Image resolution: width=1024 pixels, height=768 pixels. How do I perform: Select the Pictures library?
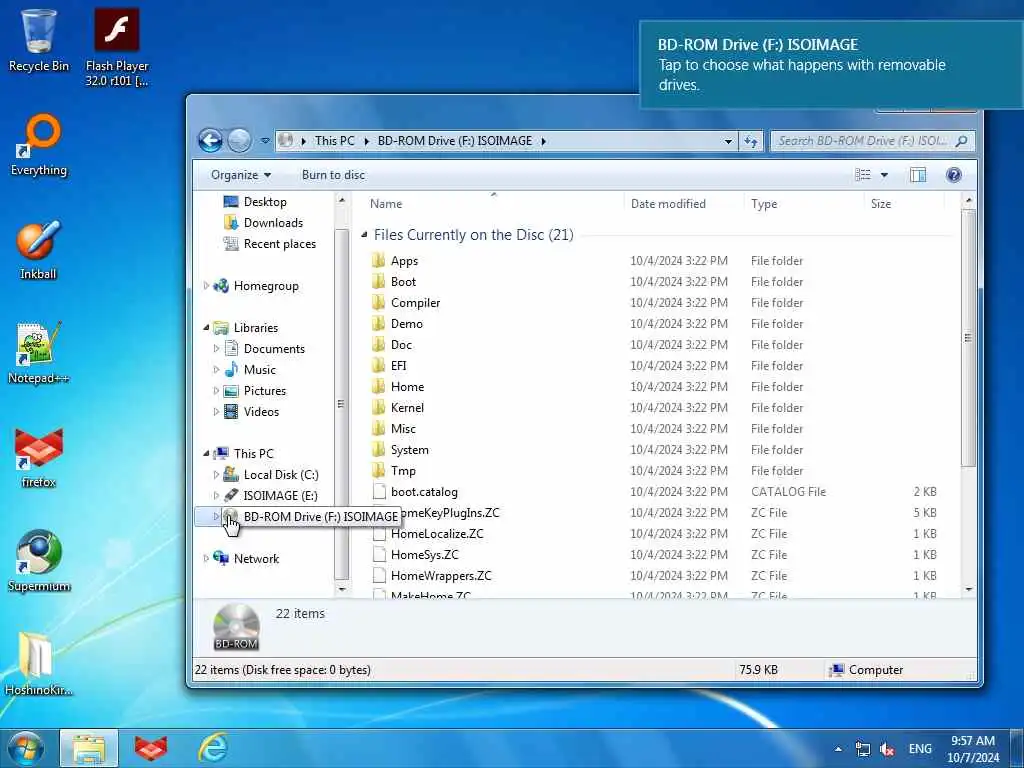click(x=264, y=391)
